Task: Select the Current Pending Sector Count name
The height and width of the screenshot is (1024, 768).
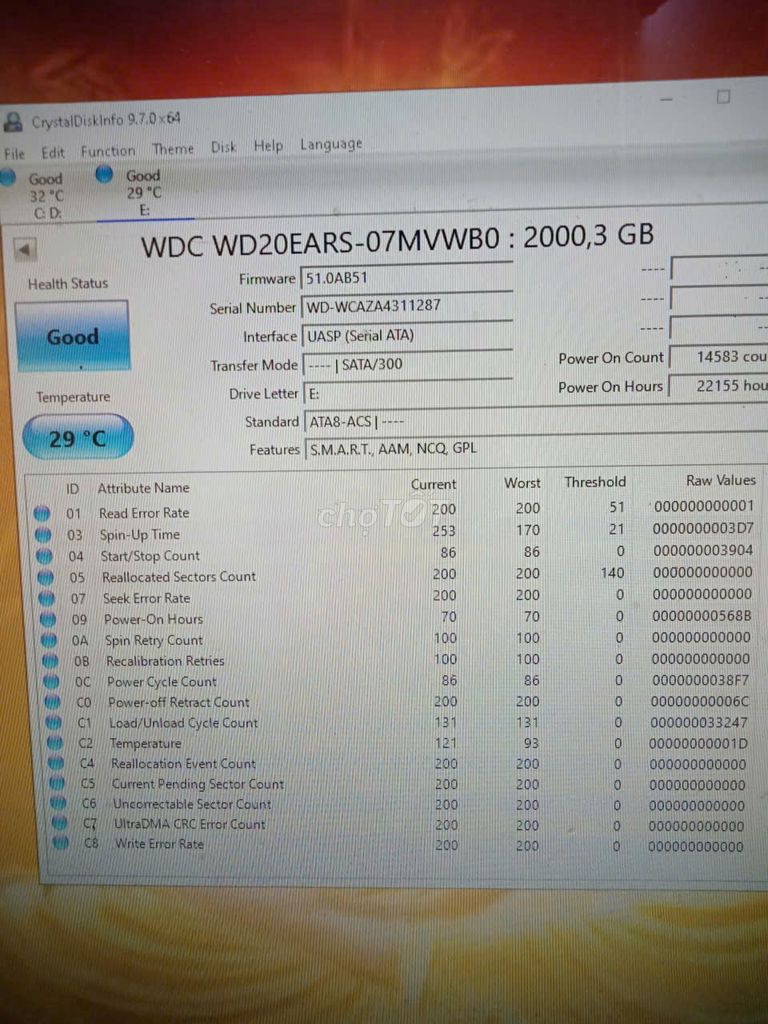Action: [198, 784]
